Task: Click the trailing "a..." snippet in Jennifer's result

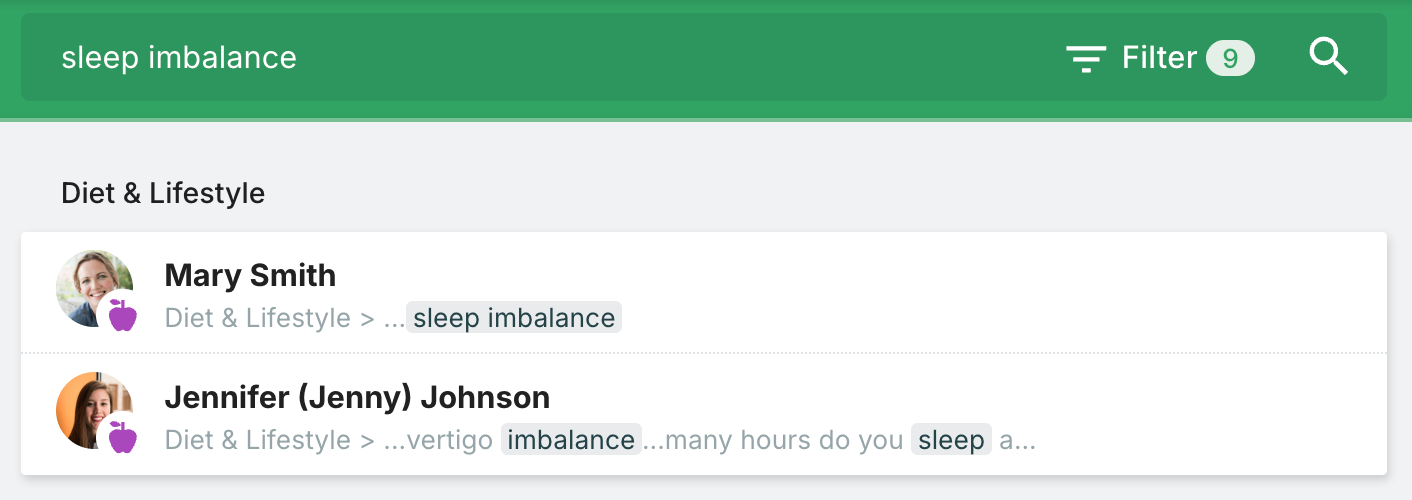Action: click(1017, 440)
